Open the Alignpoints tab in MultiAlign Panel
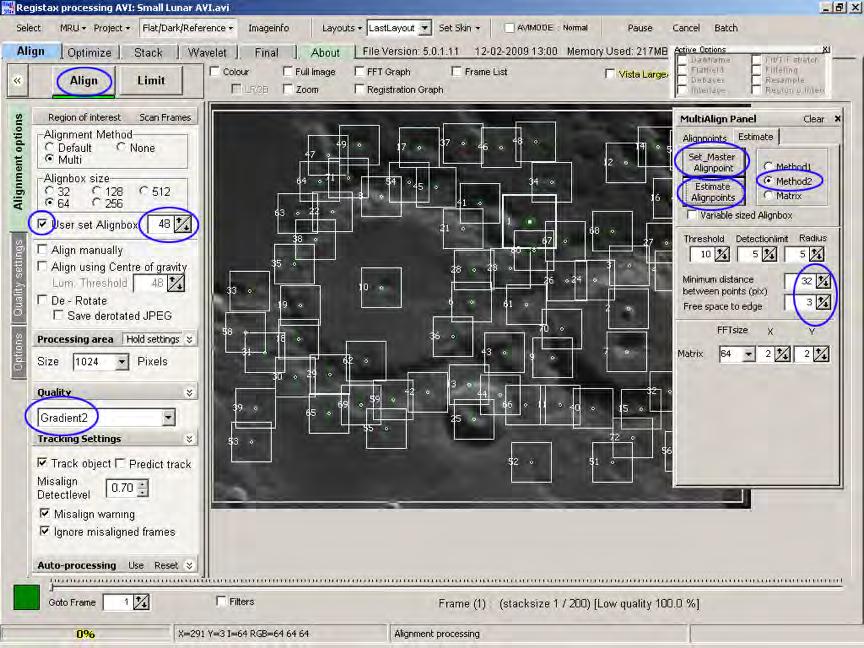The height and width of the screenshot is (648, 864). (704, 138)
